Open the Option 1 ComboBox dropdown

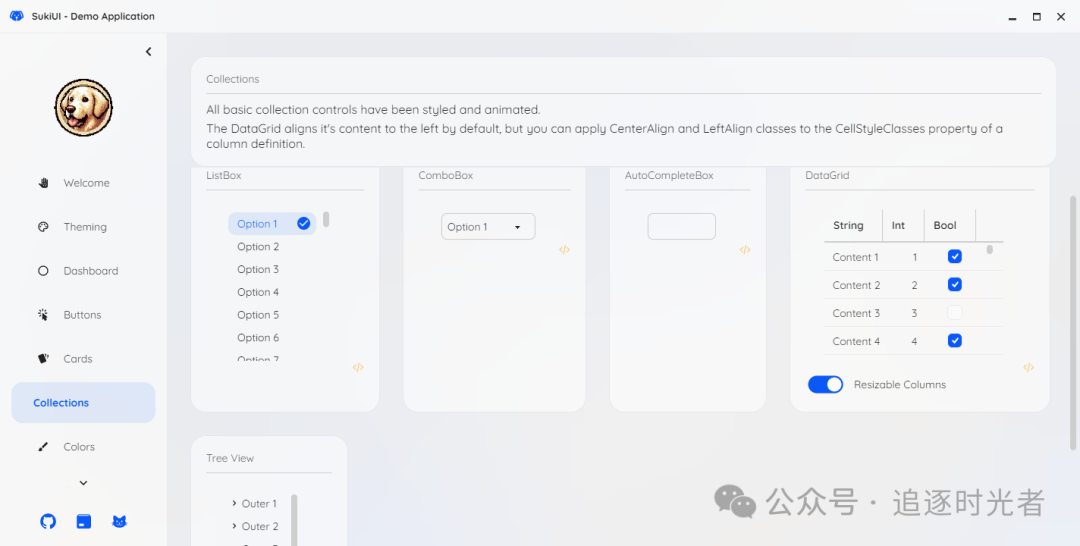point(488,227)
